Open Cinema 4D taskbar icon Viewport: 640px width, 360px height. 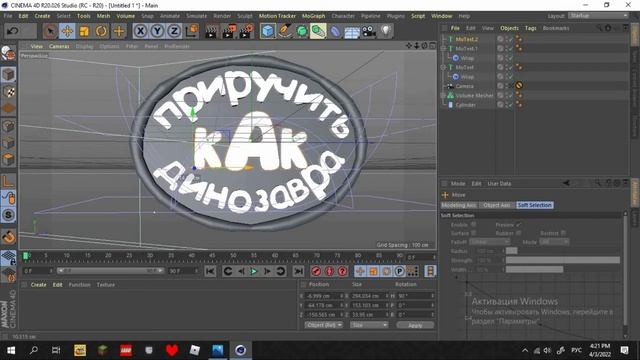click(x=240, y=350)
